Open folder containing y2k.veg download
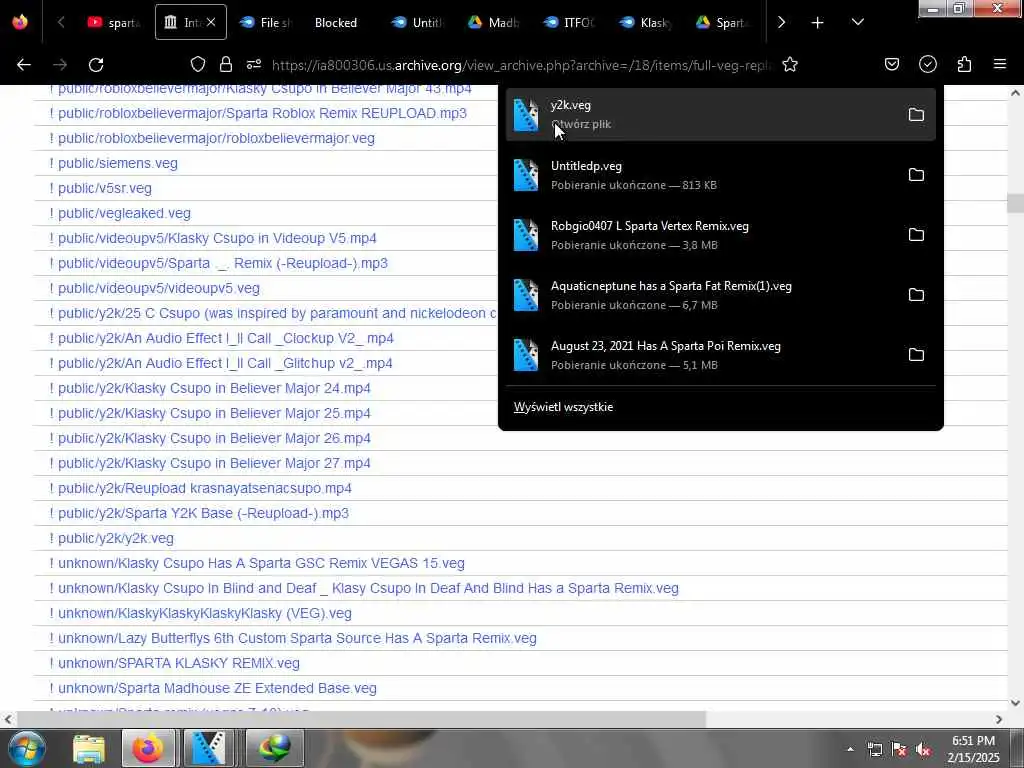1024x768 pixels. click(x=916, y=115)
